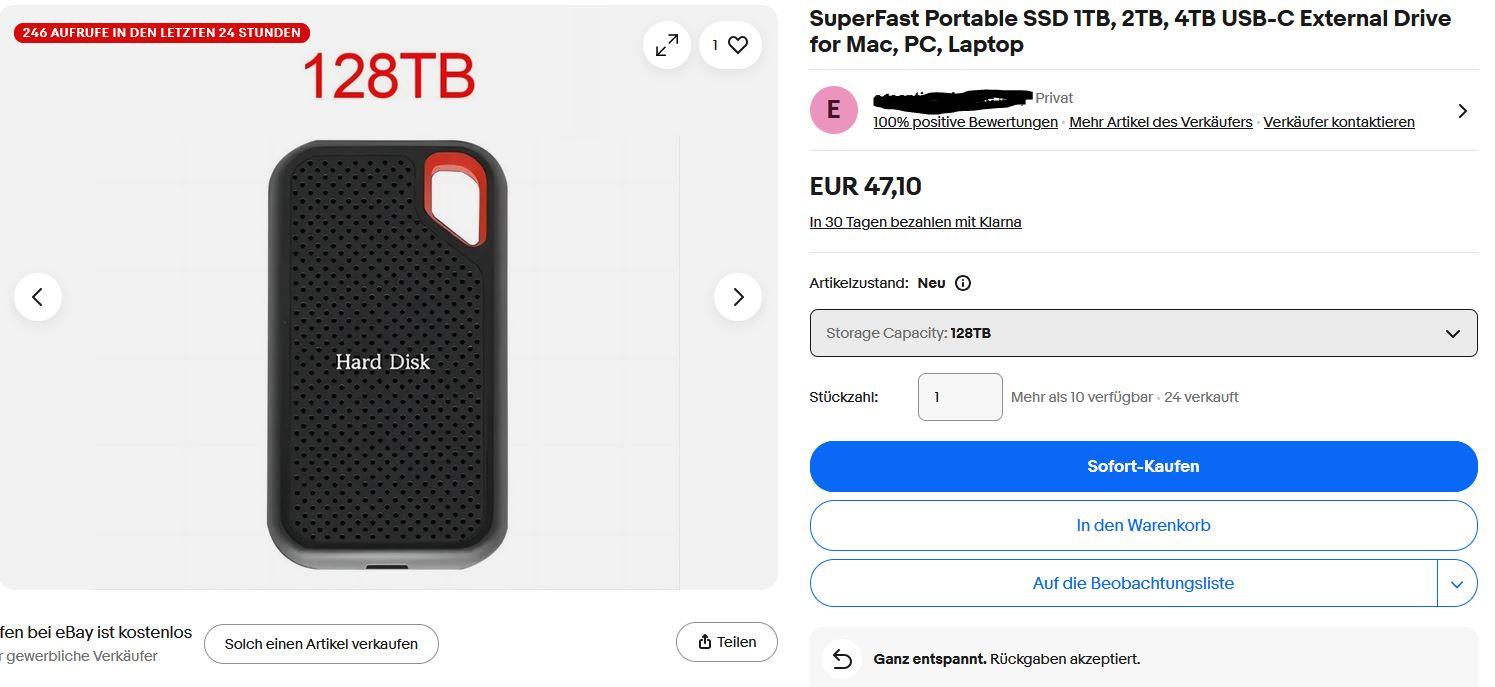Open the Teilen share icon

click(727, 641)
